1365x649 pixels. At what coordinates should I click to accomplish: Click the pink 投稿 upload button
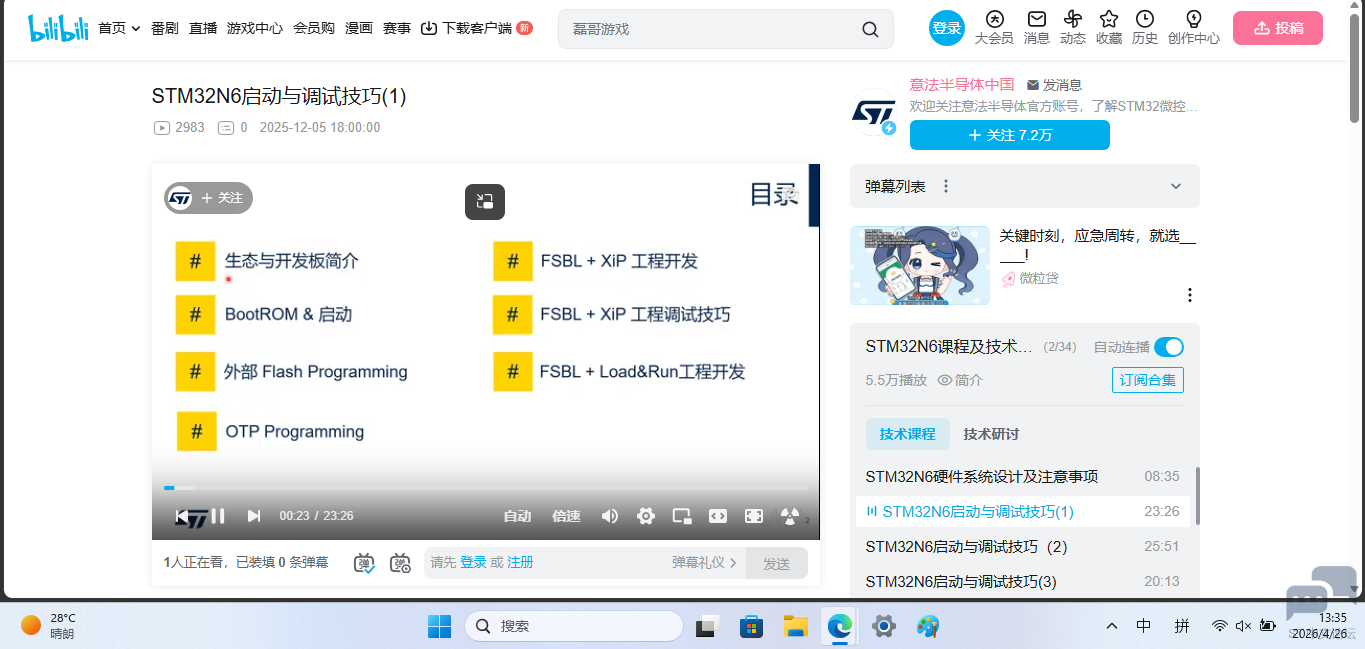click(x=1278, y=28)
